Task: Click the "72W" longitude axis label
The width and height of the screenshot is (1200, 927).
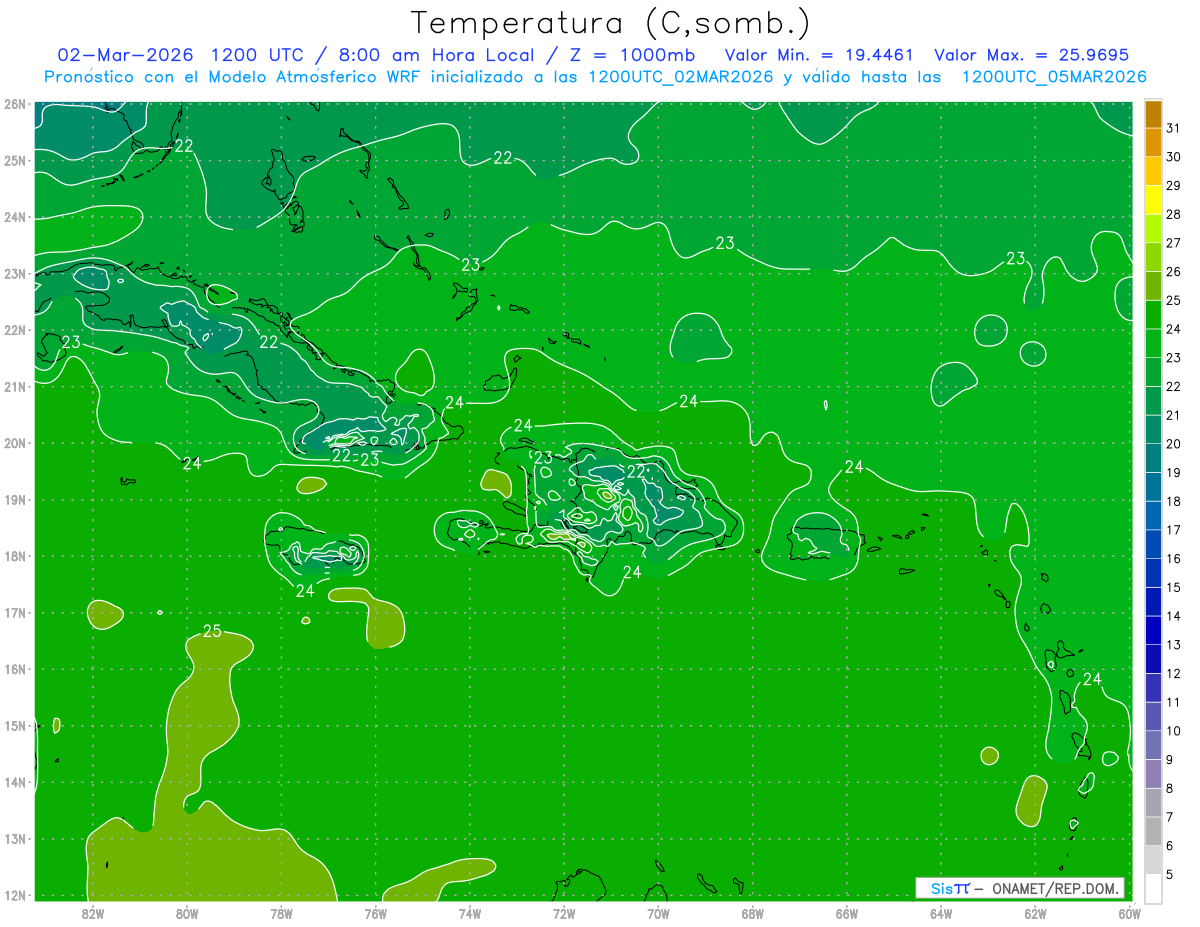Action: pyautogui.click(x=564, y=913)
